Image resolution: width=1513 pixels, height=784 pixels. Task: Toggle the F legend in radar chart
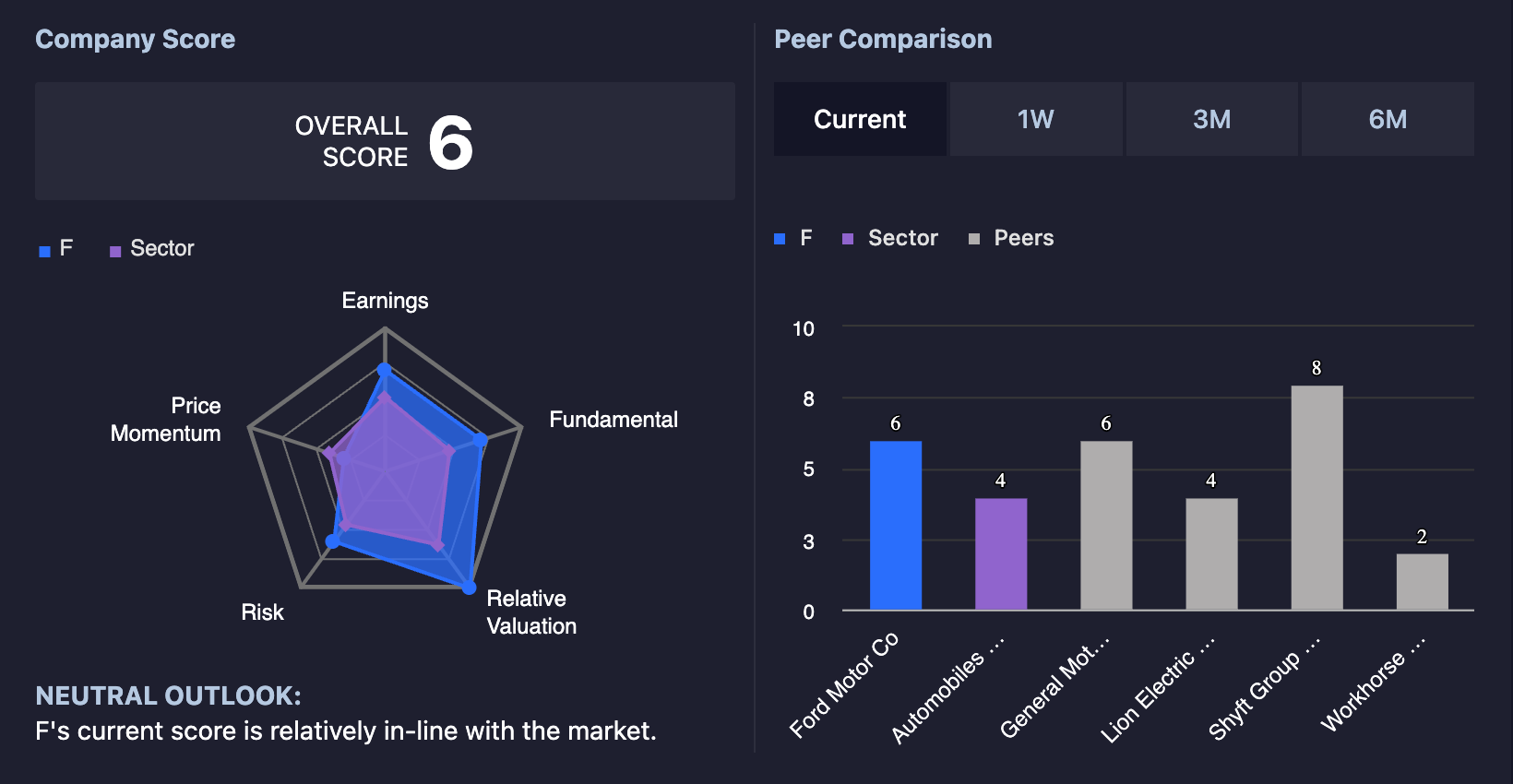point(56,249)
